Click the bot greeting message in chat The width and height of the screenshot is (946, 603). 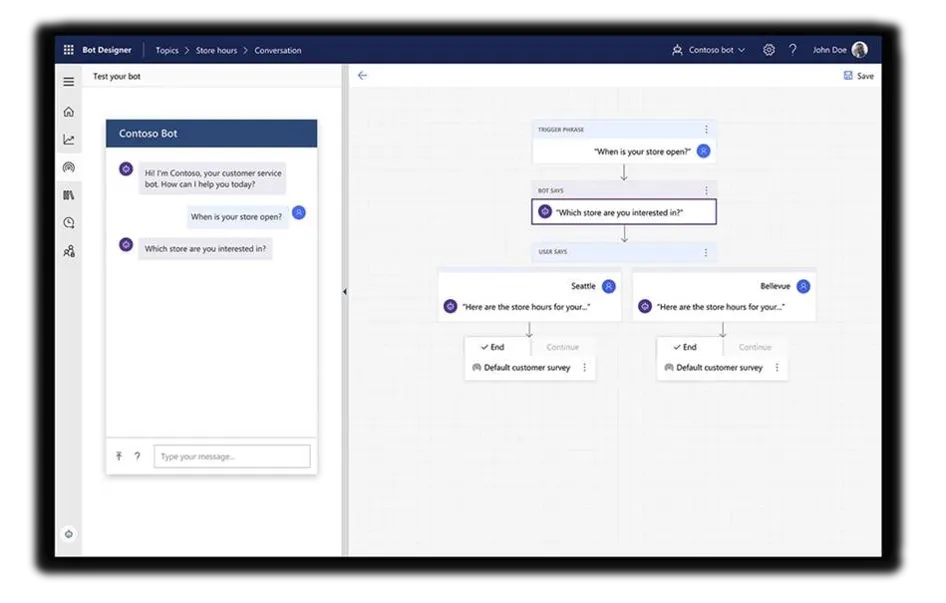point(212,179)
